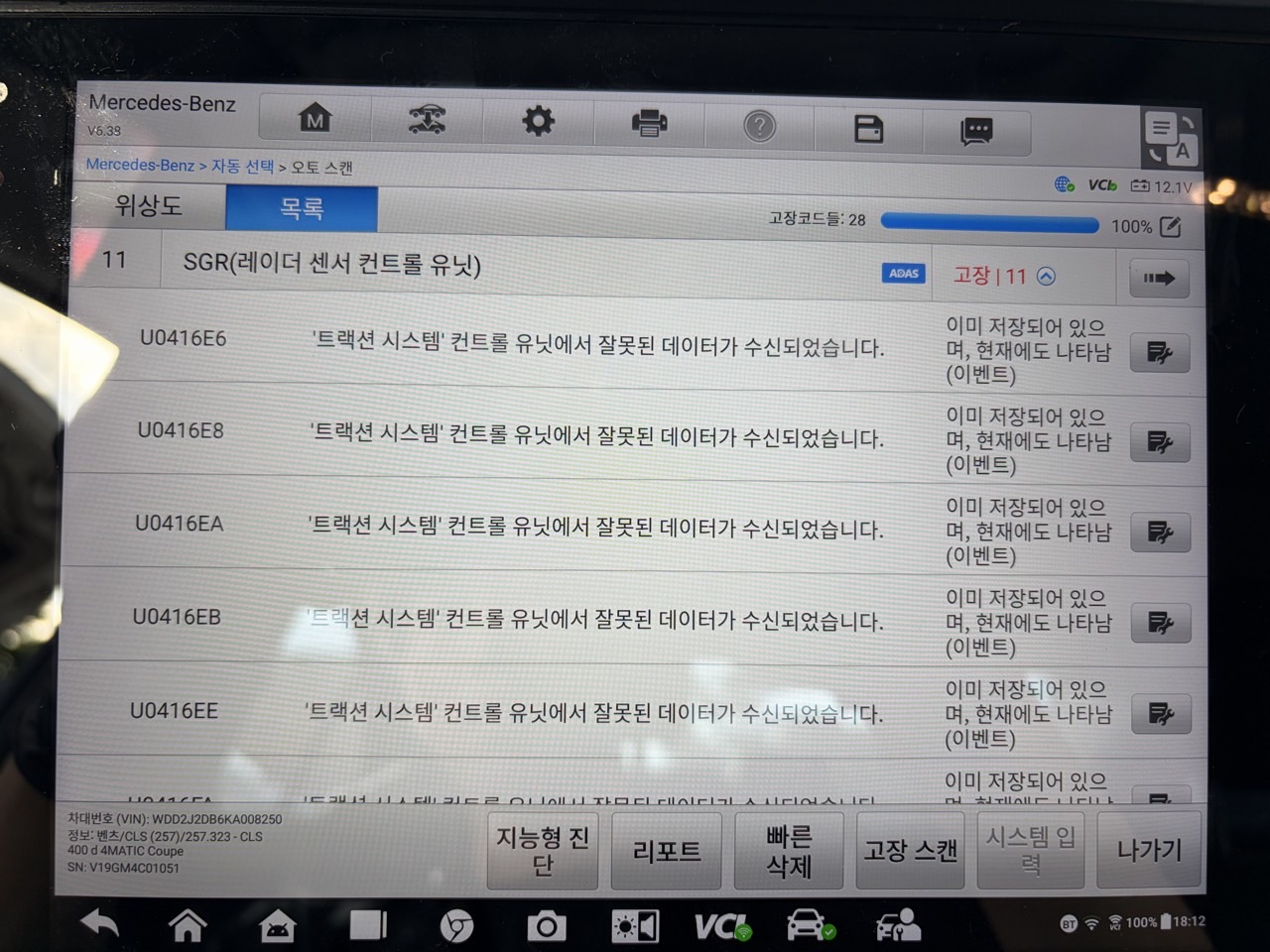This screenshot has height=952, width=1270.
Task: Click the save disk icon in toolbar
Action: click(x=868, y=128)
